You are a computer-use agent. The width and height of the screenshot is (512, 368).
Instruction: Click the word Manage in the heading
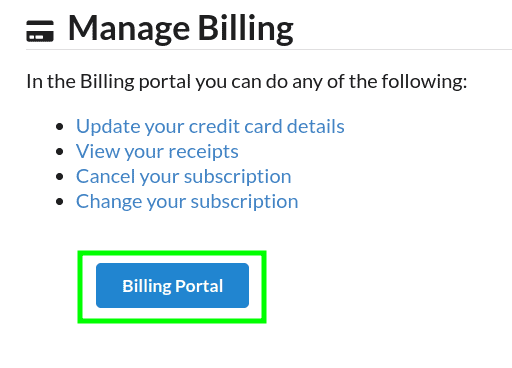tap(129, 29)
